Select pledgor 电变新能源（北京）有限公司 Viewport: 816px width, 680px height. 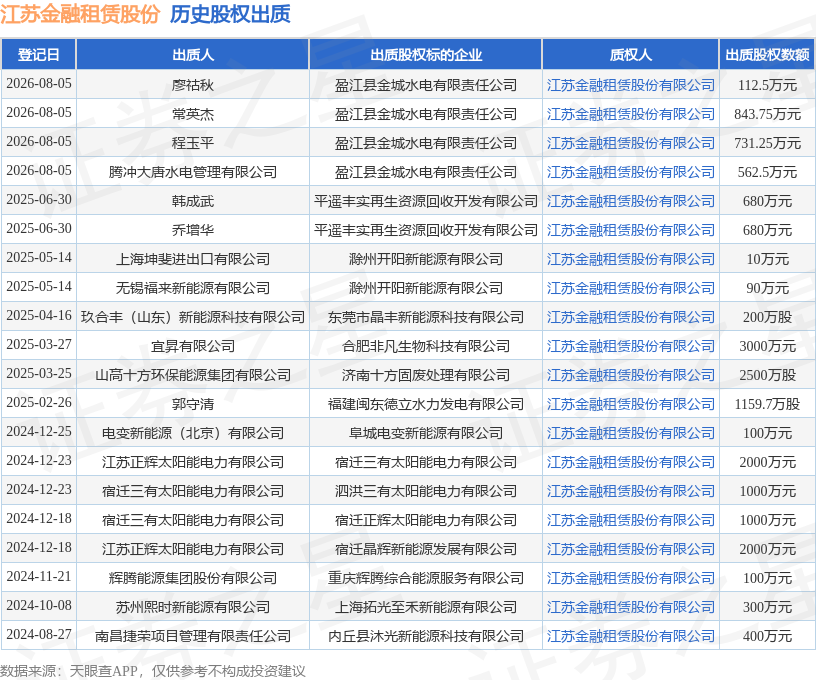193,433
